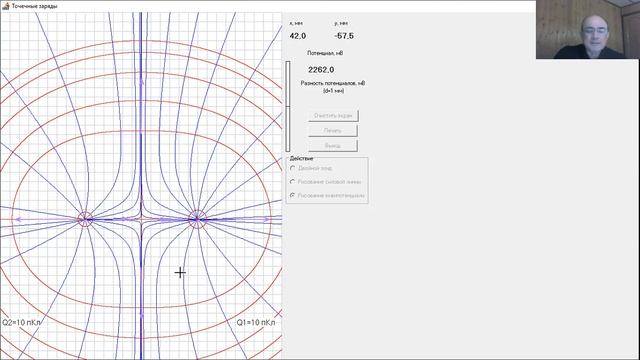Click the app icon in the title bar
Image resolution: width=640 pixels, height=360 pixels.
6,6
